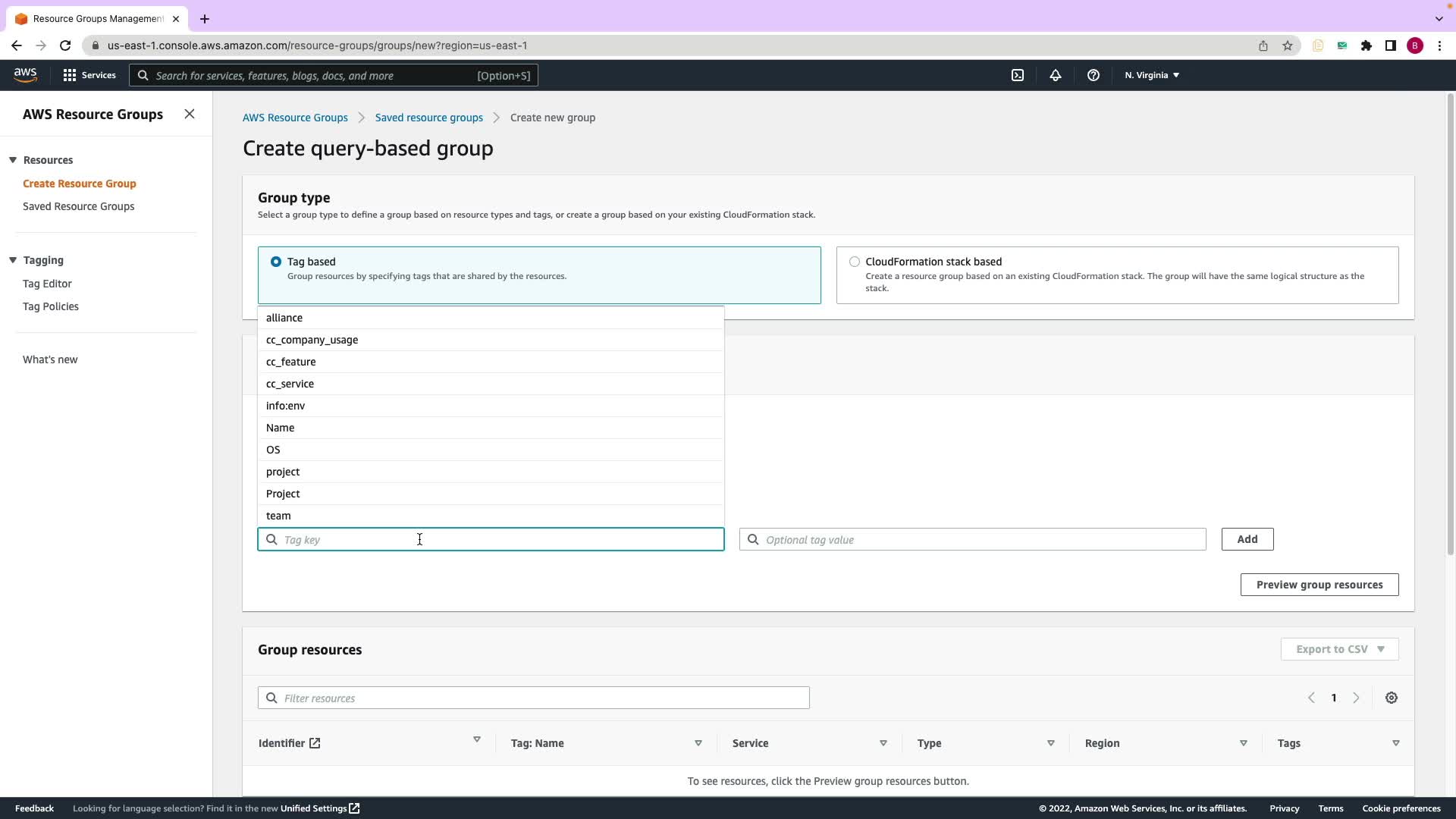The height and width of the screenshot is (819, 1456).
Task: Click the Preview group resources button
Action: [1319, 585]
